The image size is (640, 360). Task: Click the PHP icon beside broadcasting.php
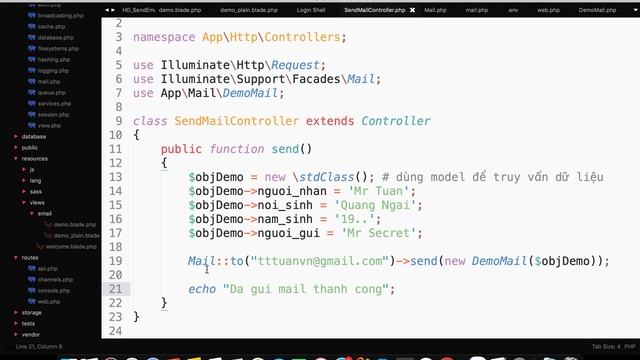(31, 16)
